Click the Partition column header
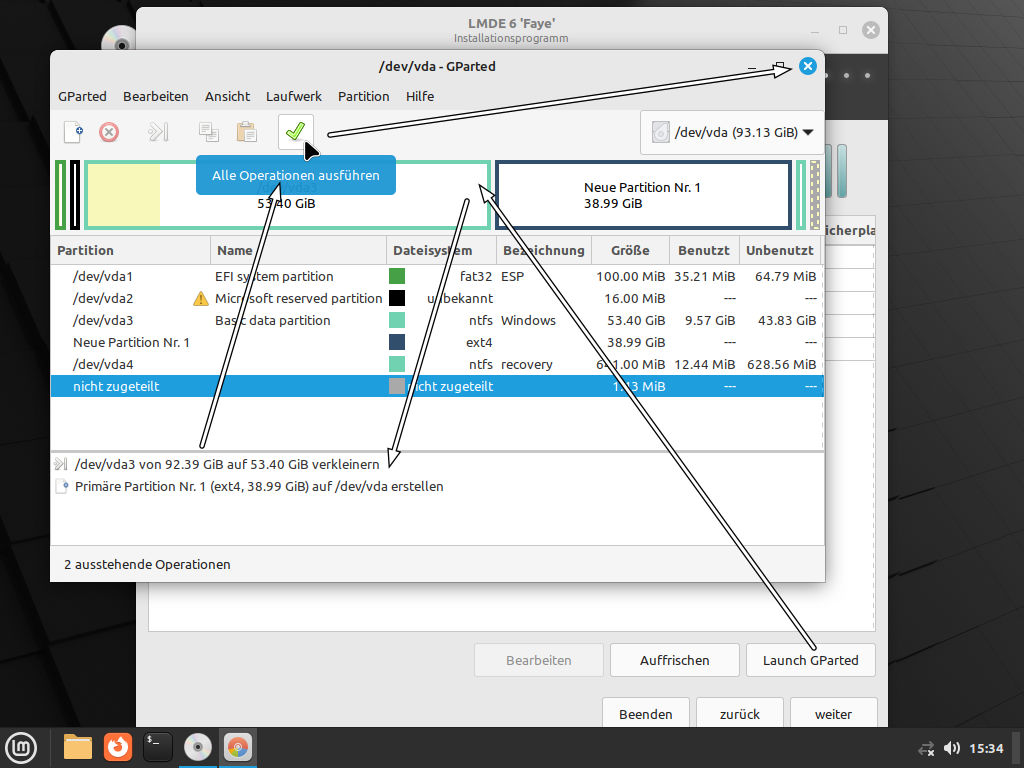 click(x=131, y=250)
